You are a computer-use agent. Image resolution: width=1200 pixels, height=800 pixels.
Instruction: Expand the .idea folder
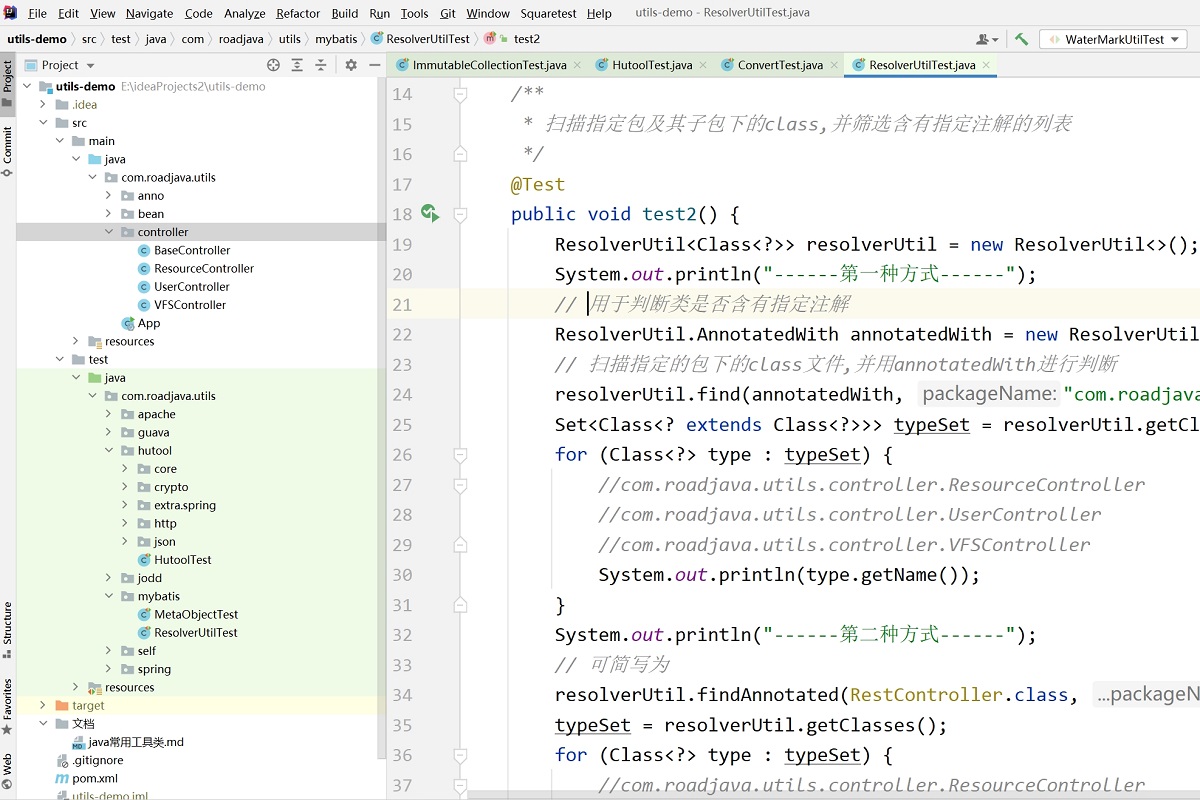43,105
